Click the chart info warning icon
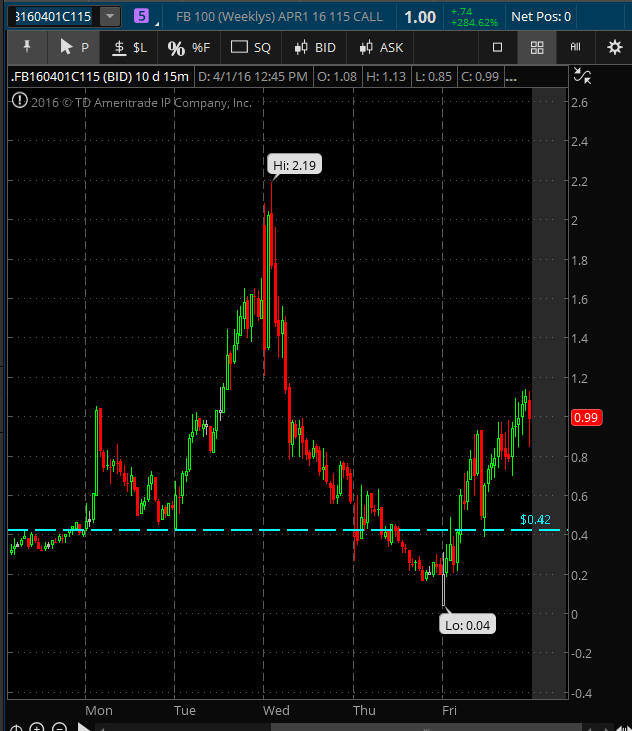 (x=20, y=101)
